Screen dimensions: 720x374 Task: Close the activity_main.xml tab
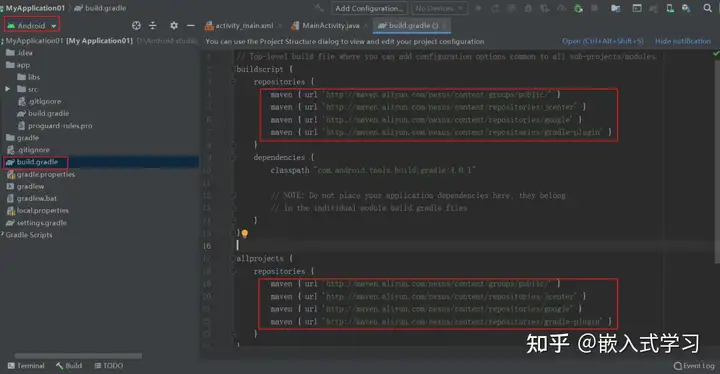pyautogui.click(x=279, y=26)
